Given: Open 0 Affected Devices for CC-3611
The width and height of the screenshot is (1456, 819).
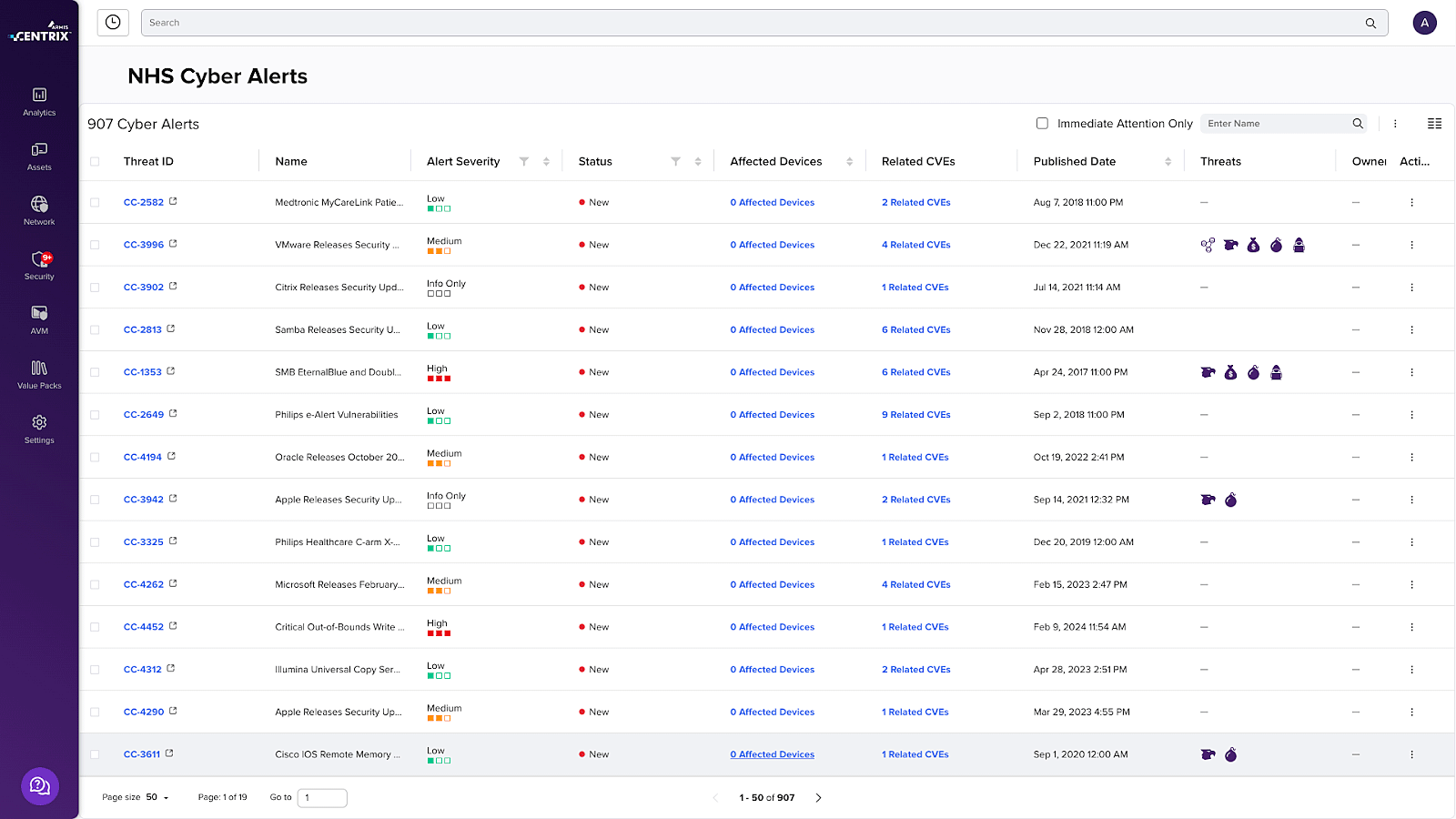Looking at the screenshot, I should (x=772, y=754).
